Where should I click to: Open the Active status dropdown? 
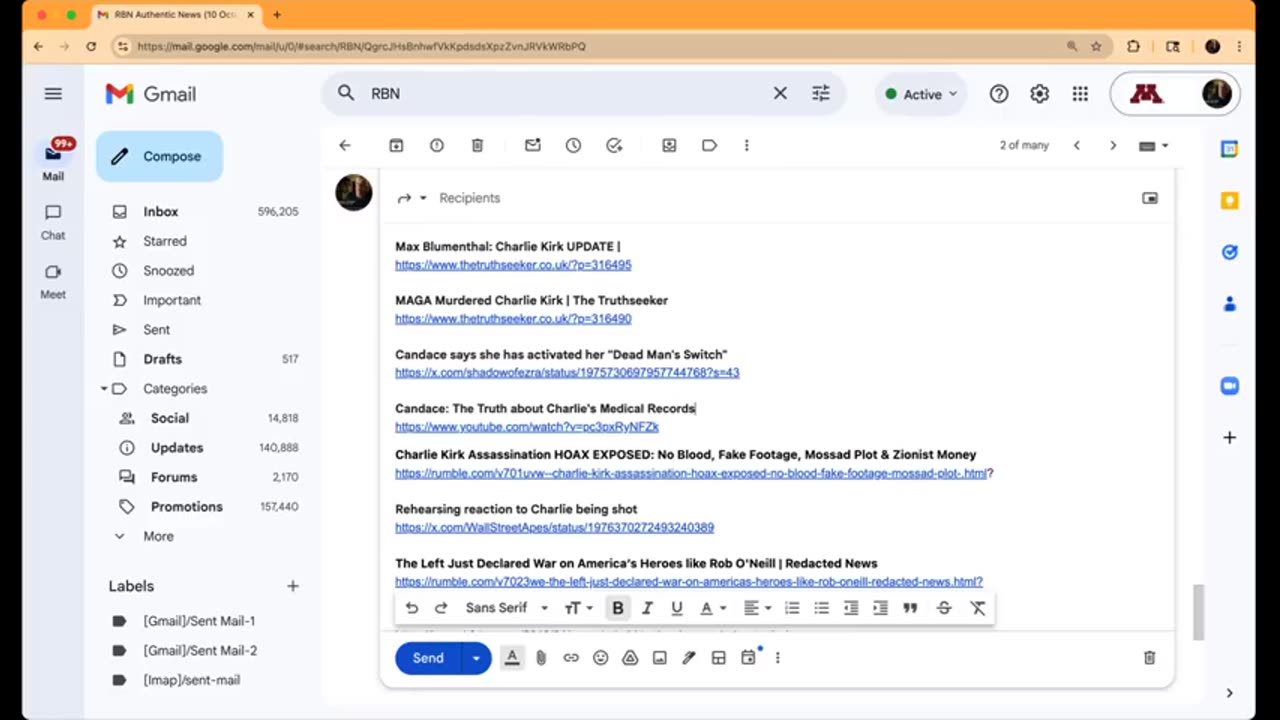click(x=921, y=94)
